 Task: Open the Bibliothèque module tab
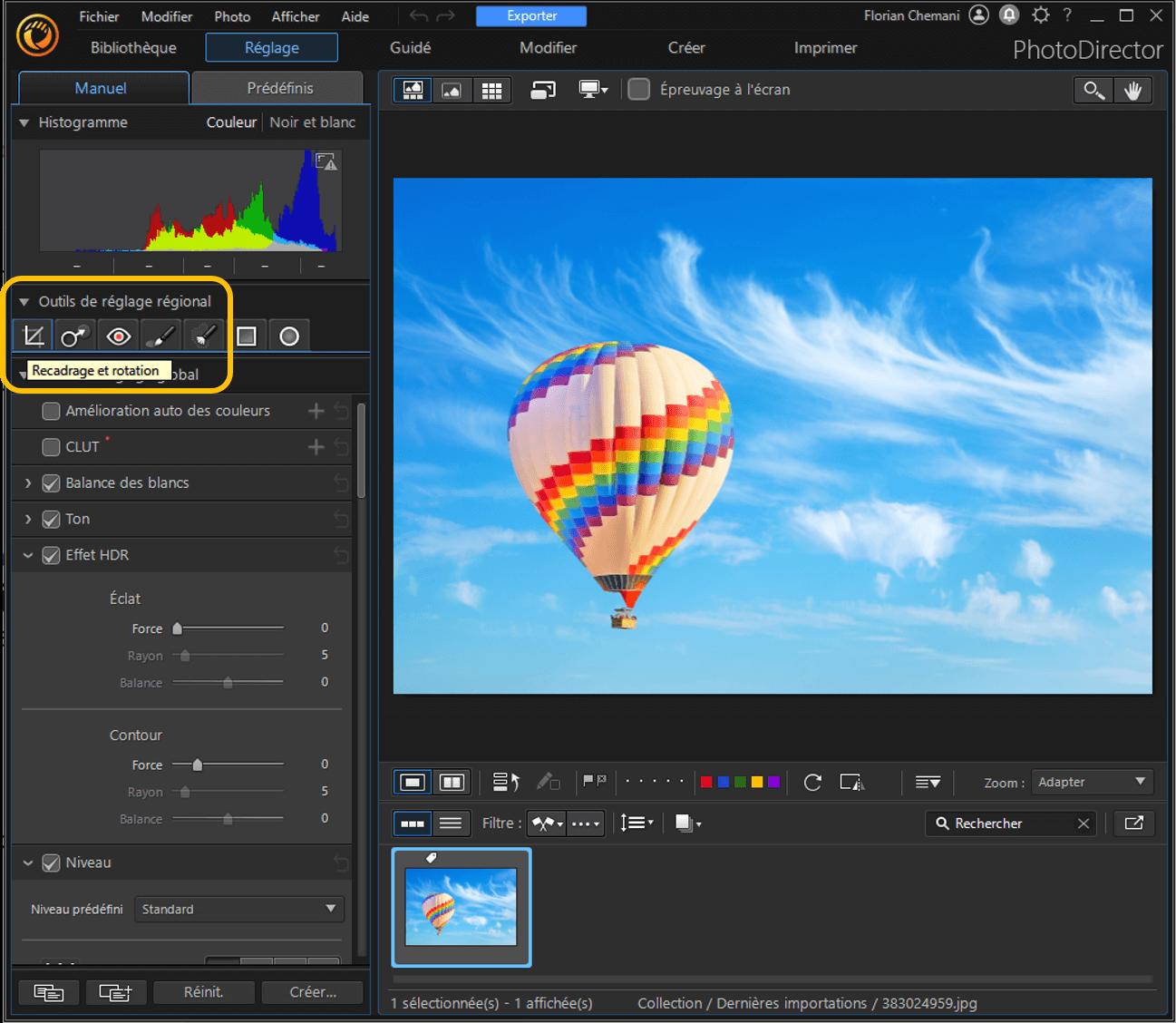point(133,48)
